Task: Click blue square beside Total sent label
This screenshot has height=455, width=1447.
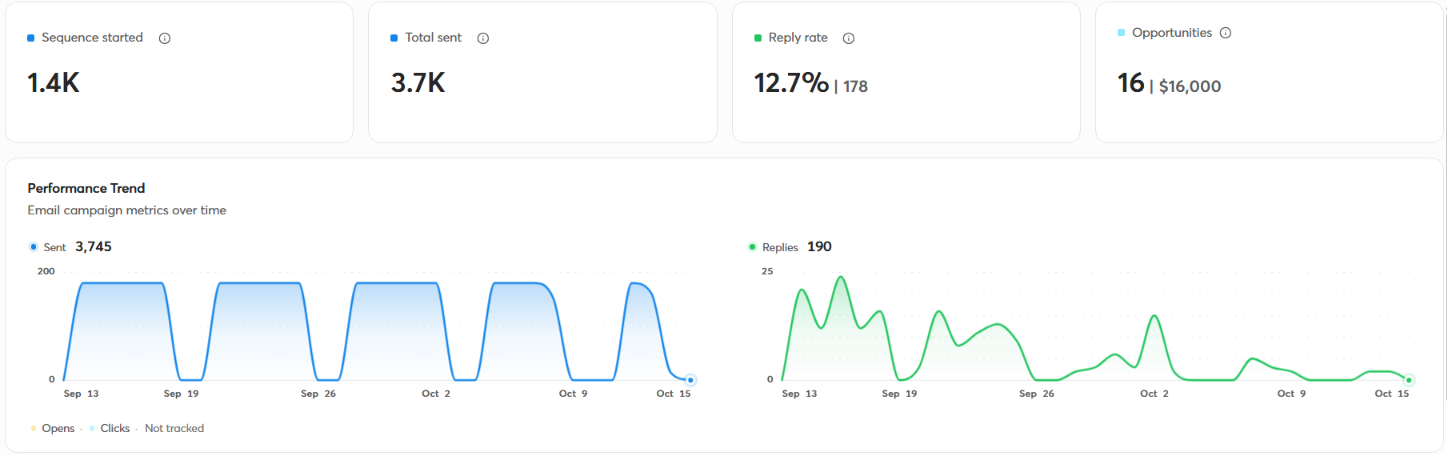Action: (394, 38)
